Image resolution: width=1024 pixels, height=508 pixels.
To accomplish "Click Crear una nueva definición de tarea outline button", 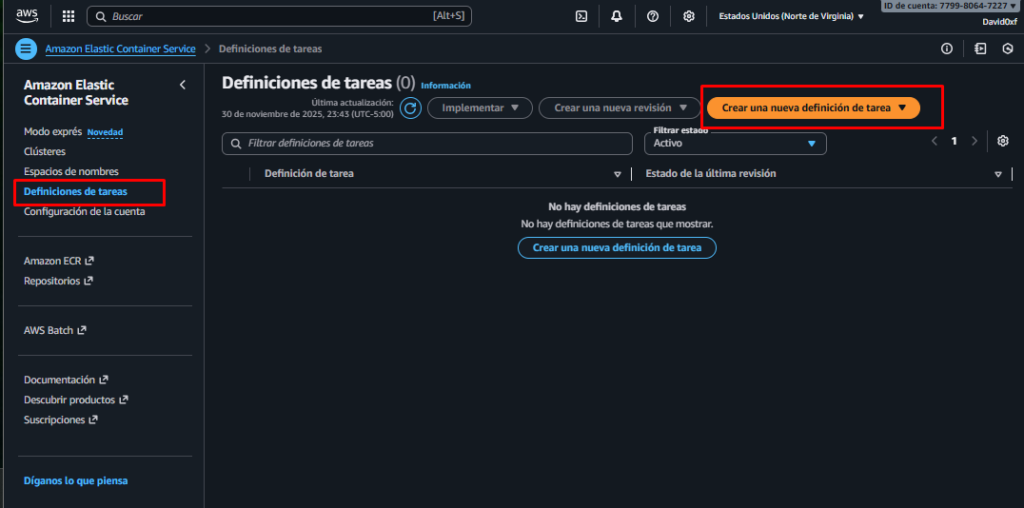I will (x=617, y=247).
